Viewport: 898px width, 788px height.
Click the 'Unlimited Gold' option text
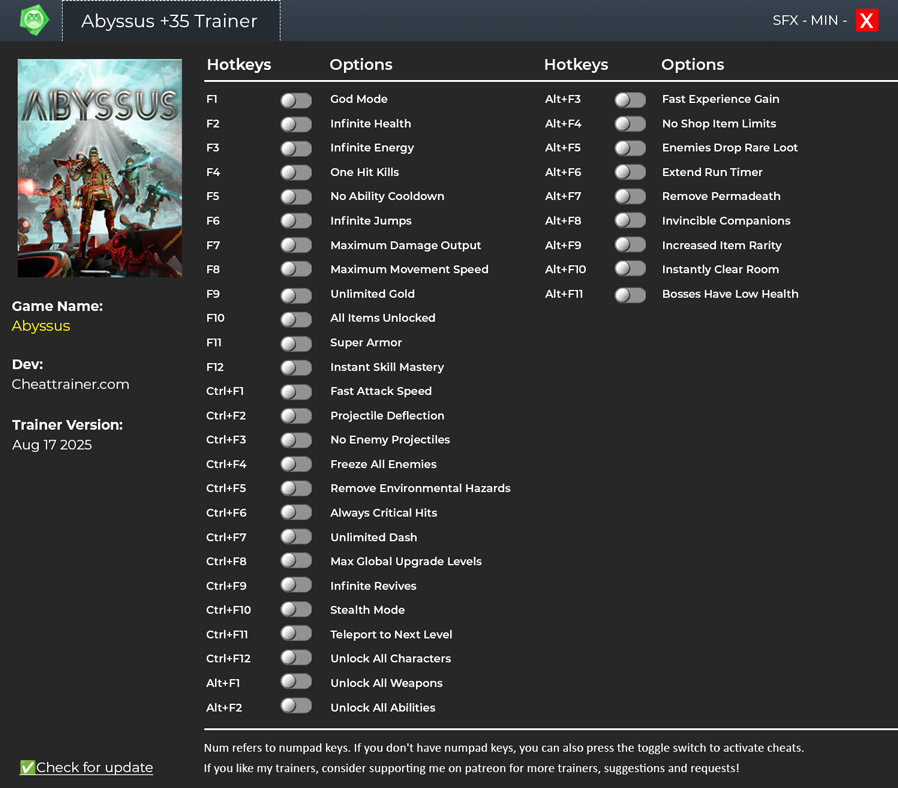pos(372,294)
